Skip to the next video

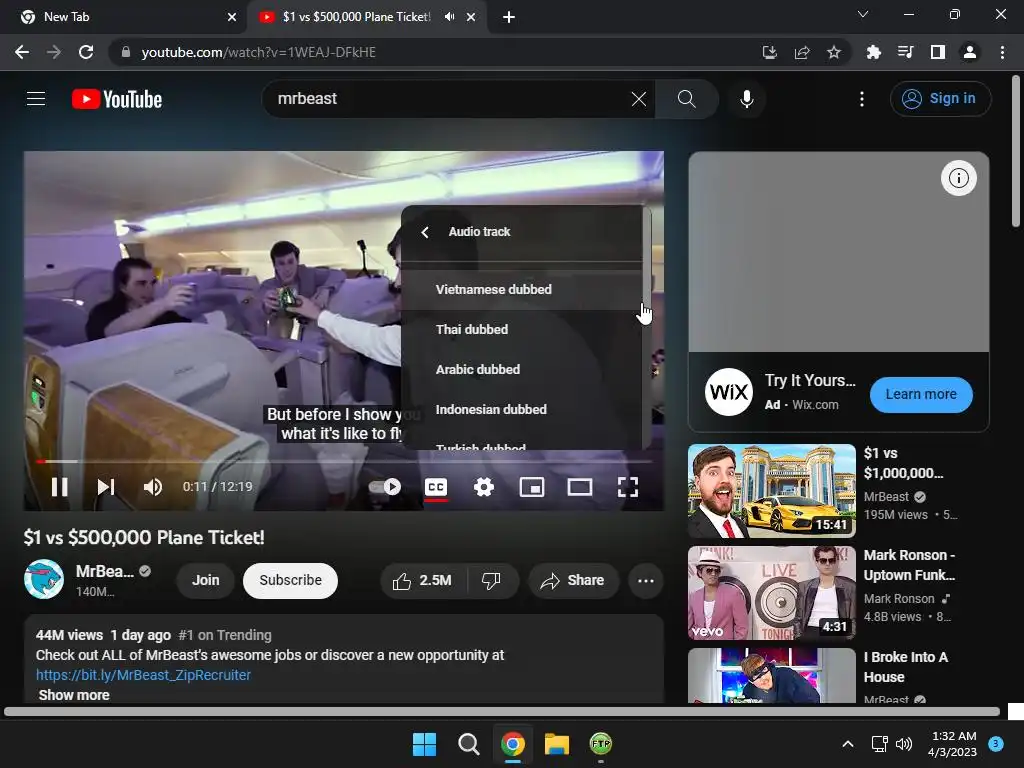106,487
